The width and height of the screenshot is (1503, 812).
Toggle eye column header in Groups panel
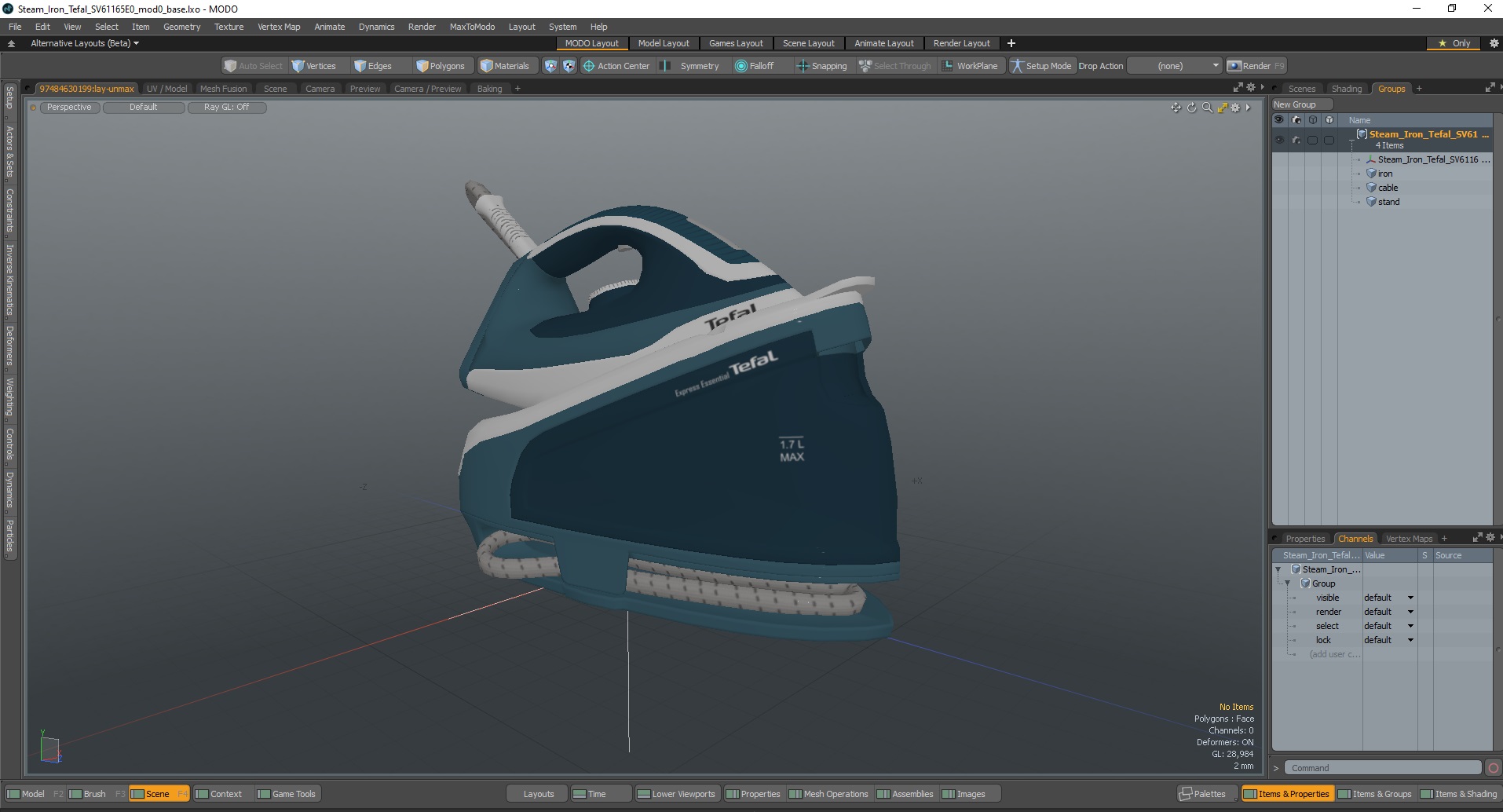1279,120
